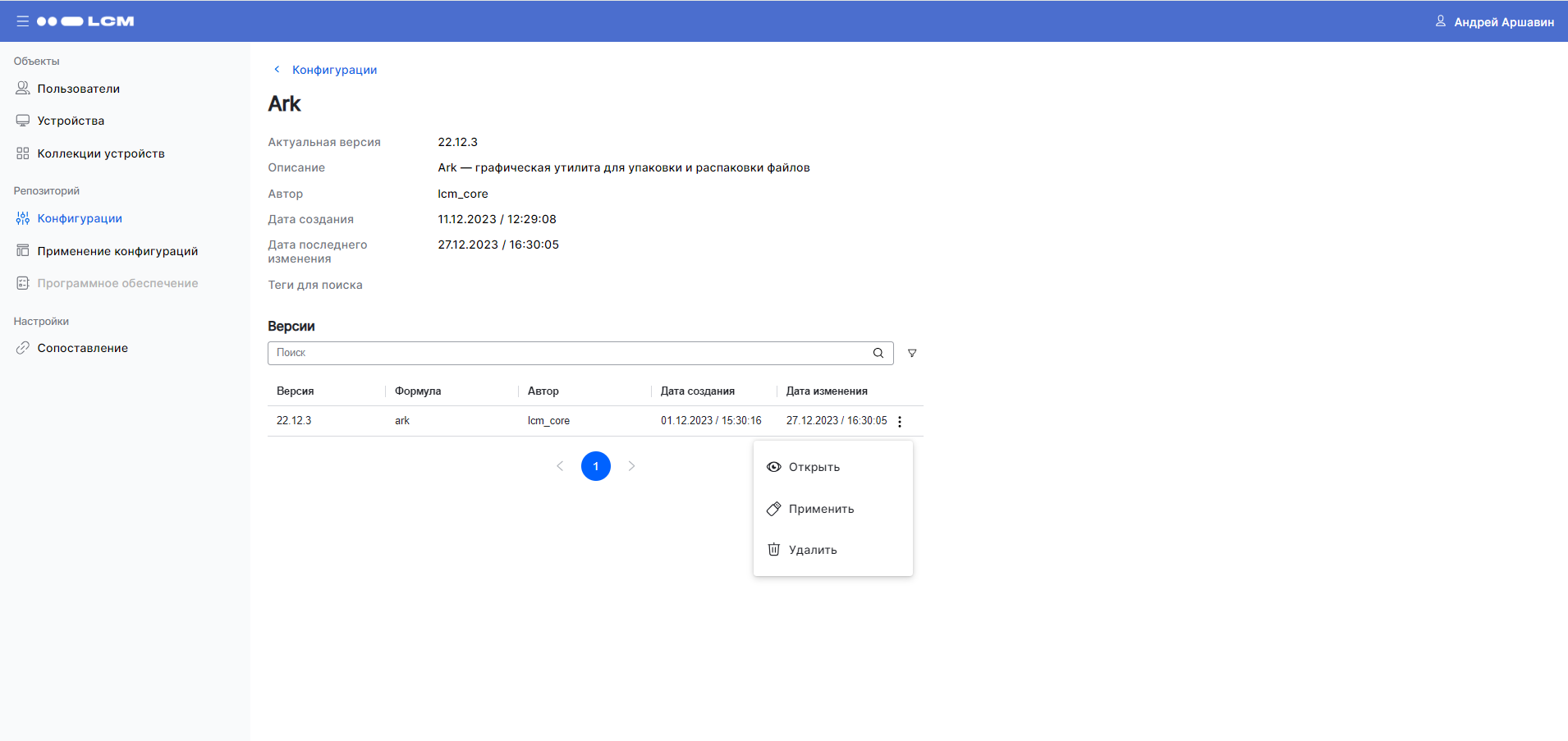Image resolution: width=1568 pixels, height=741 pixels.
Task: Open user profile Андрей Аршавин
Action: 1494,22
